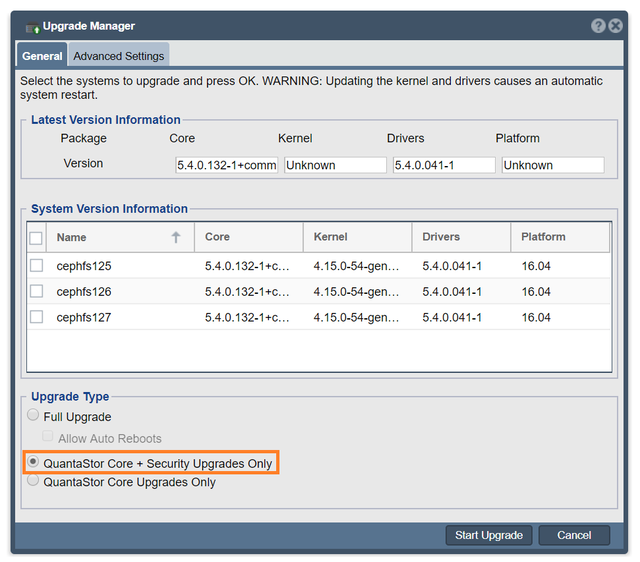The image size is (640, 562).
Task: Sort by the Name column header
Action: point(120,237)
